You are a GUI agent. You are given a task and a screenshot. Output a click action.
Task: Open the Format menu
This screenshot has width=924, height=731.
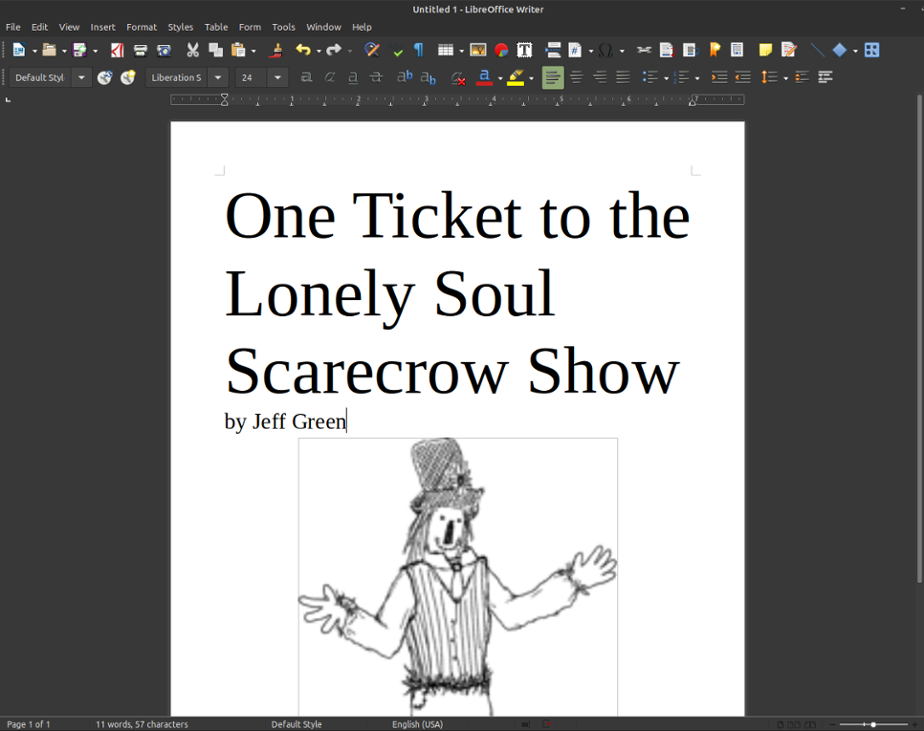pos(141,27)
